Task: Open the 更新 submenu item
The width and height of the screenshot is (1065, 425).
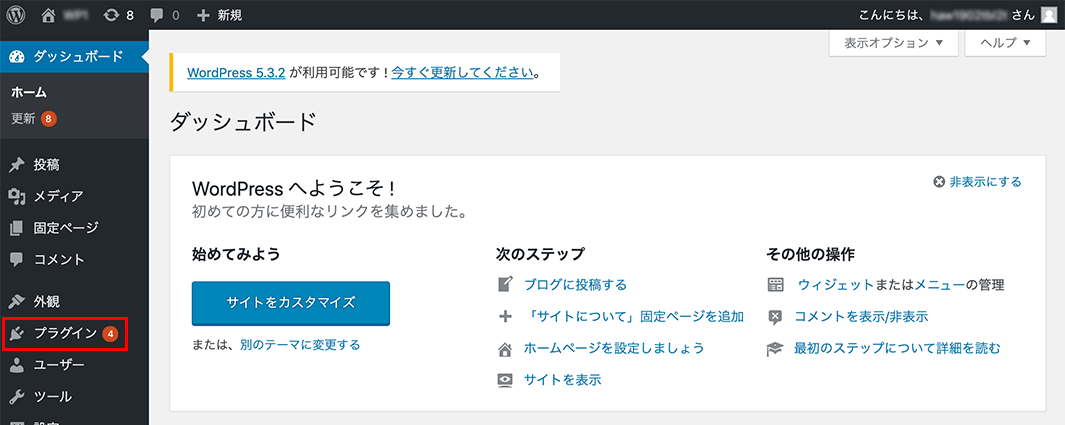Action: [x=24, y=118]
